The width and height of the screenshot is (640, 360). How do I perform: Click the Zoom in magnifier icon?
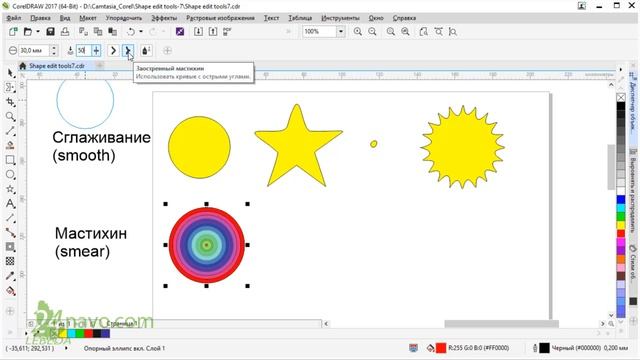tap(358, 31)
